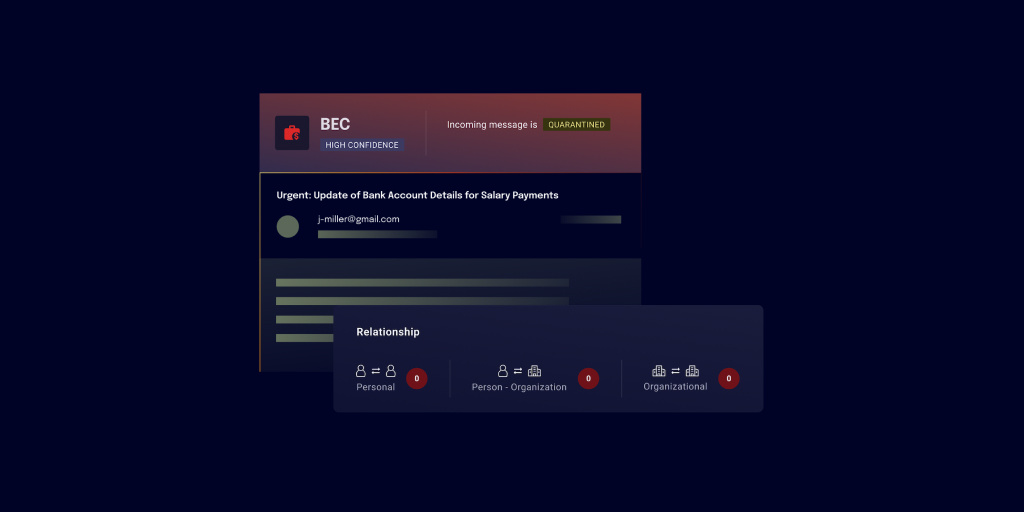Viewport: 1024px width, 512px height.
Task: Click the red Personal count badge
Action: click(417, 379)
